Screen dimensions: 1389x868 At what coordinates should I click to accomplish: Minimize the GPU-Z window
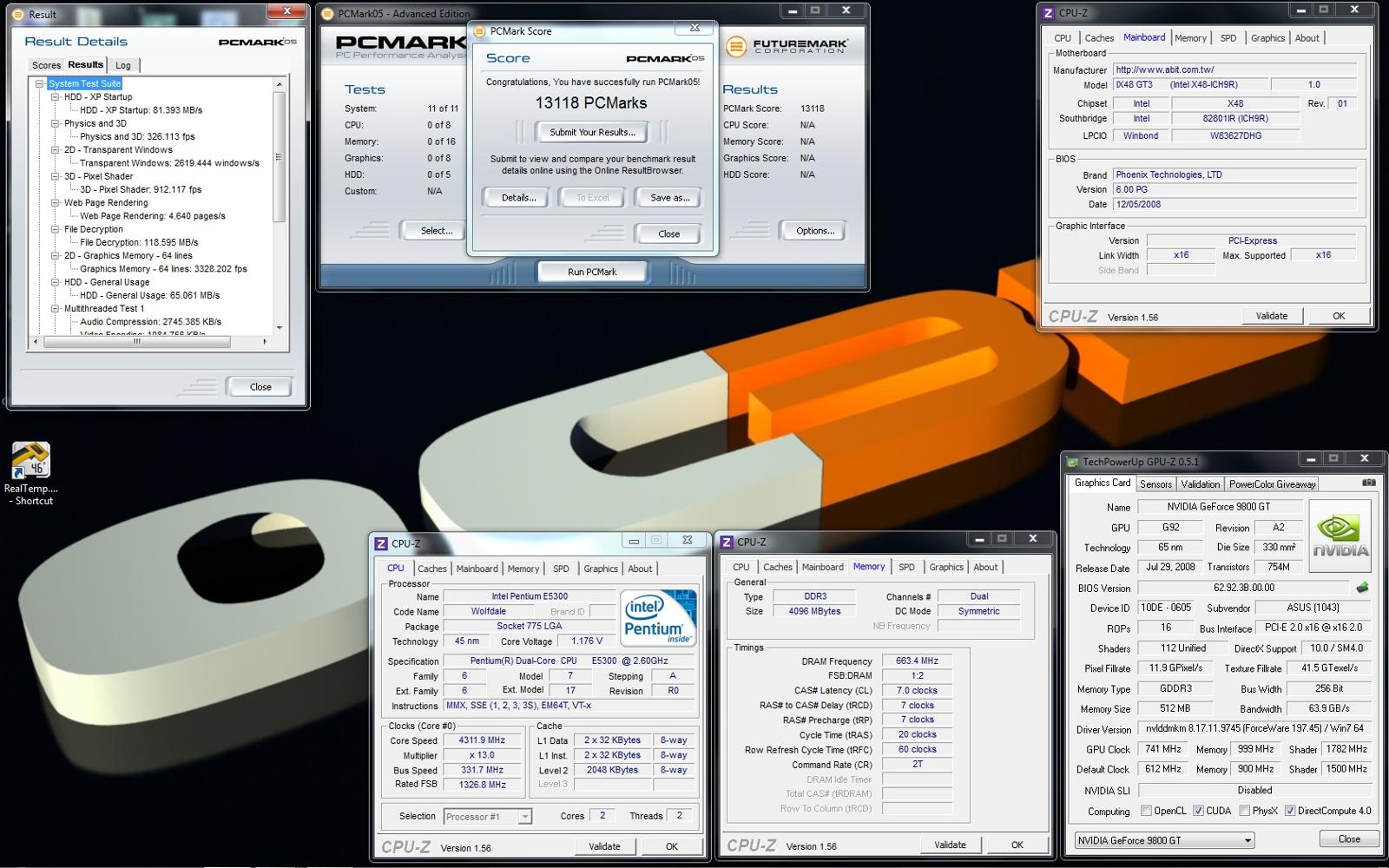1311,458
